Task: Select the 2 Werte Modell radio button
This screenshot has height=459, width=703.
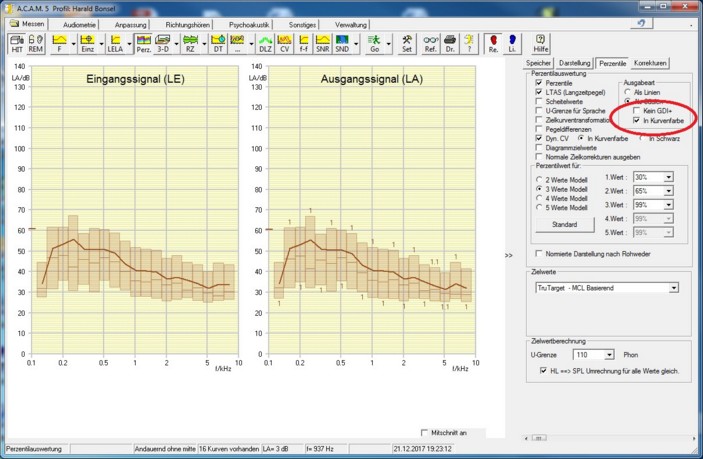Action: [x=539, y=180]
